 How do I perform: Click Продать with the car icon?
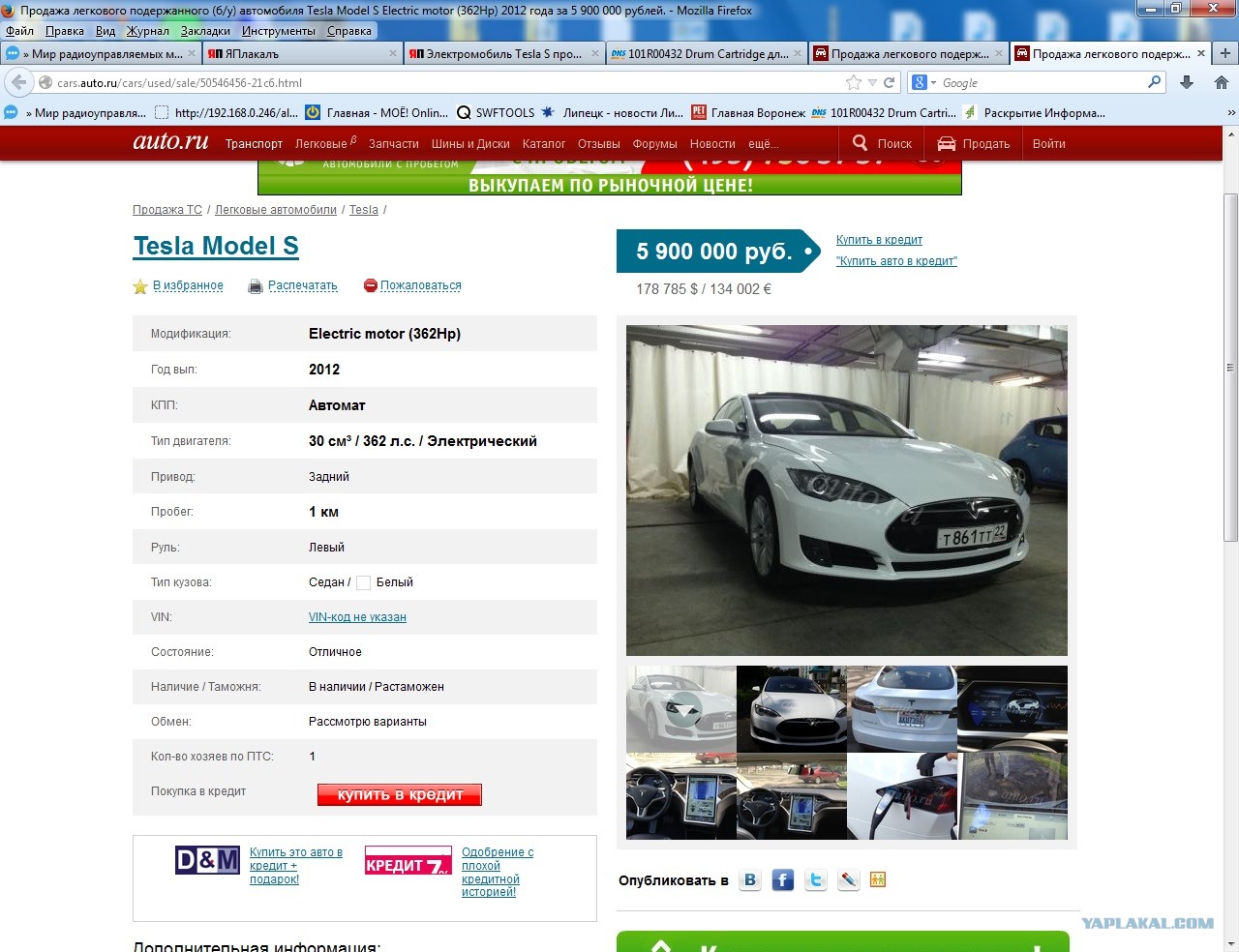[x=974, y=143]
